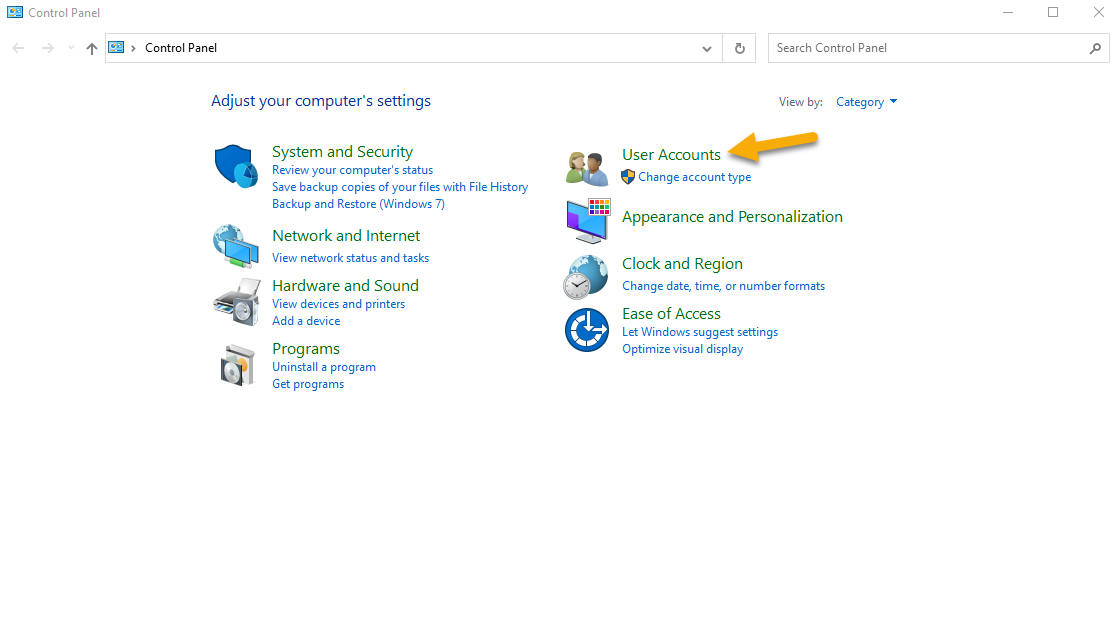Open the View by Category dropdown
The height and width of the screenshot is (622, 1116).
click(866, 102)
